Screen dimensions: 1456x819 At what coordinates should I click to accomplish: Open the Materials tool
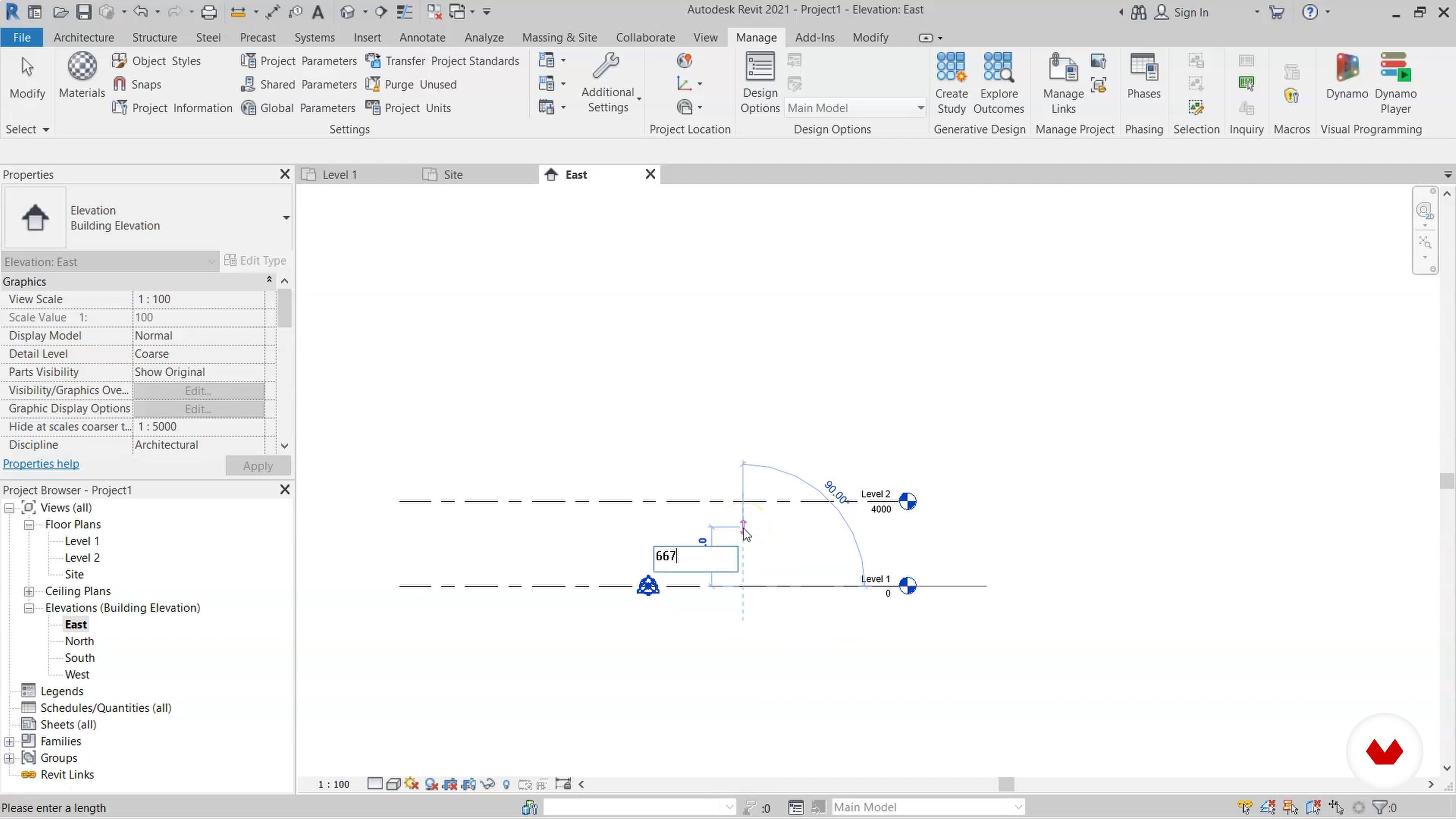(82, 76)
